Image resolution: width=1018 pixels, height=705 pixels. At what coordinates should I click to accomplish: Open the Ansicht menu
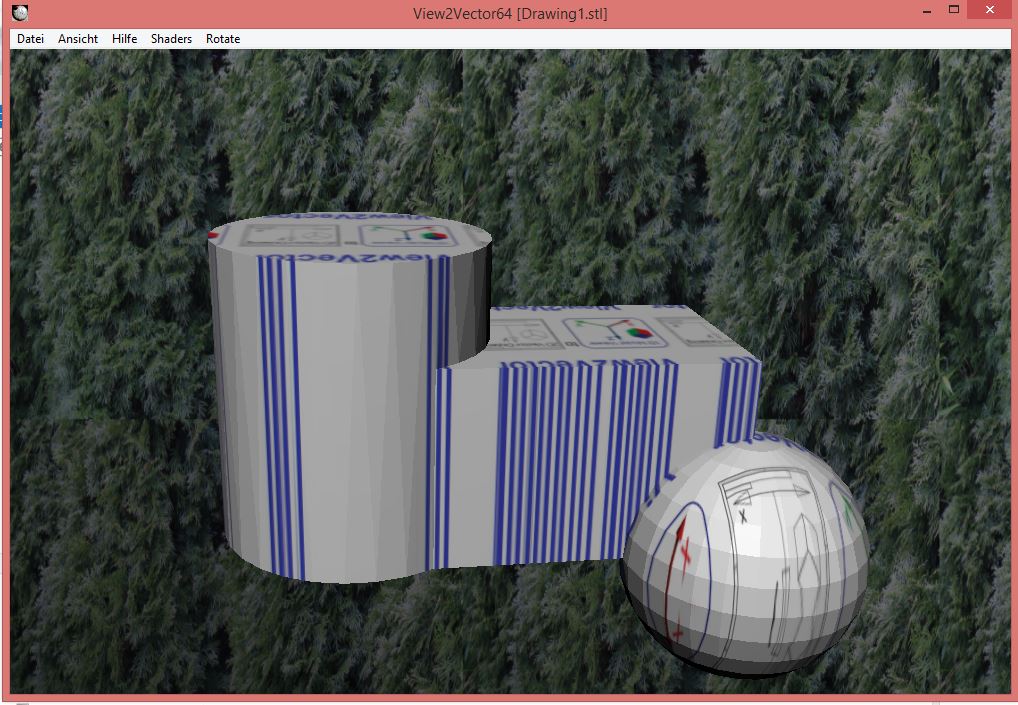(x=78, y=39)
